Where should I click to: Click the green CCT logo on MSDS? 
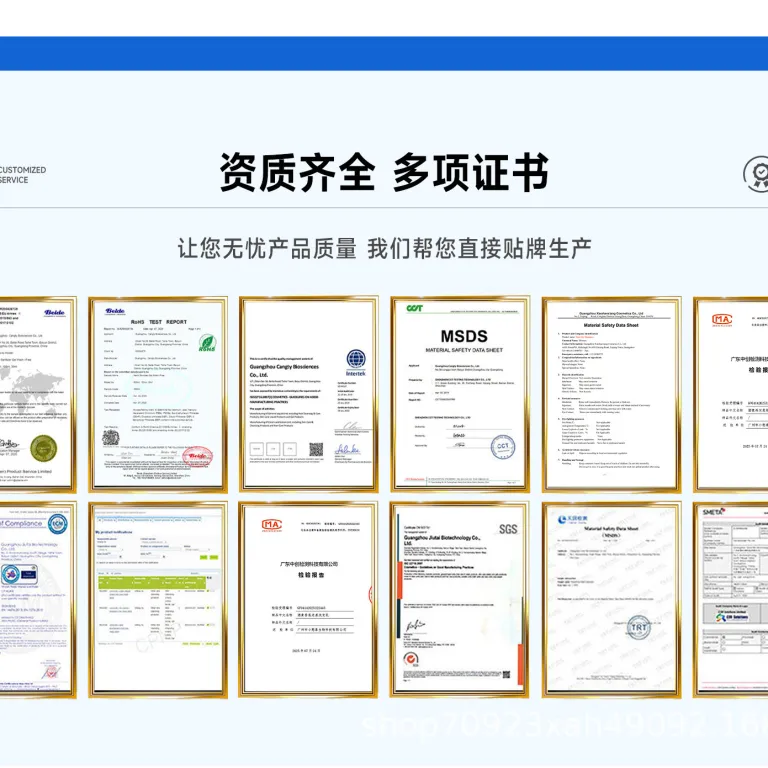point(414,308)
